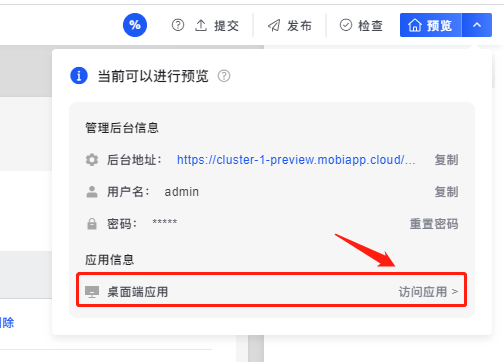
Task: Open help icon next to 当前可以进行预览
Action: point(224,76)
